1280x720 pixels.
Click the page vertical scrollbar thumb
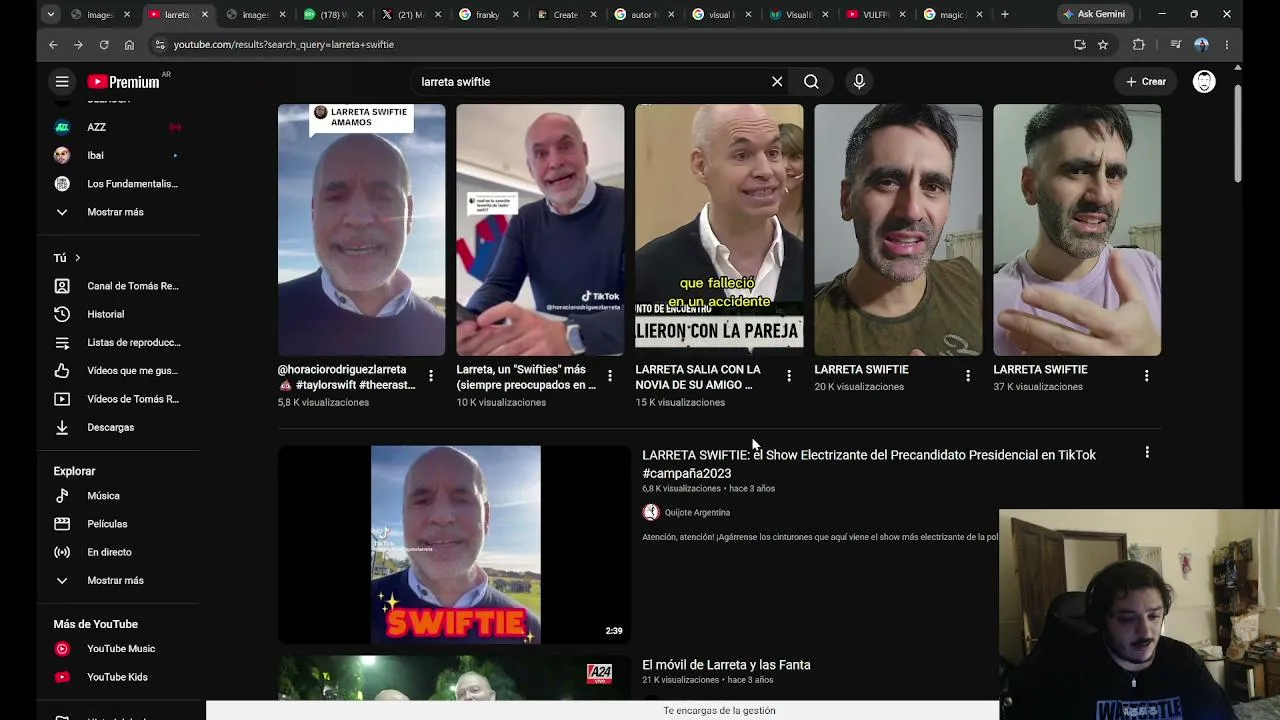[x=1238, y=134]
